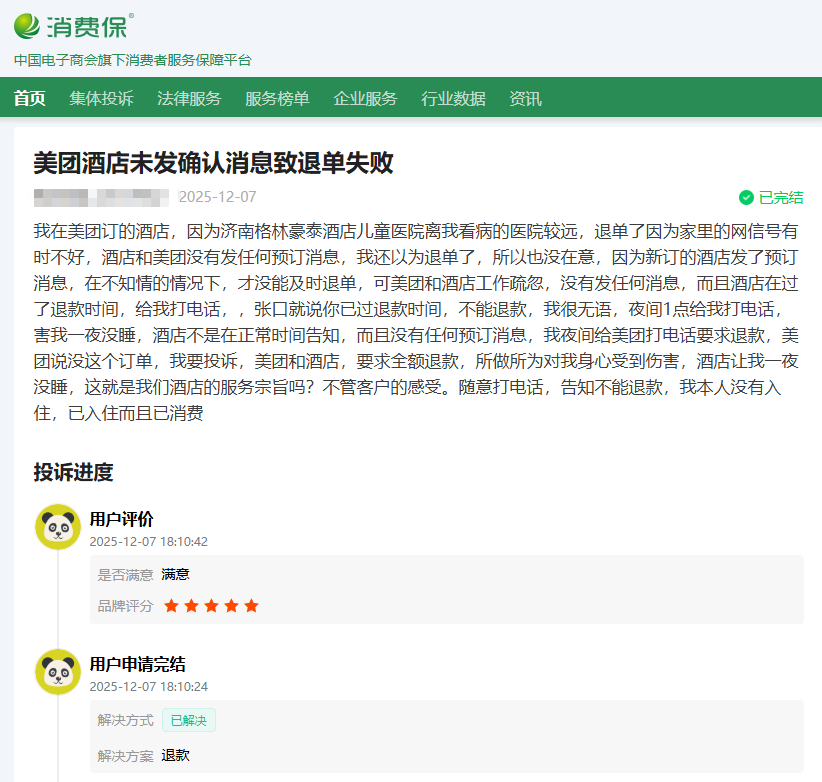Screen dimensions: 822x782
Task: Open the 资讯 menu item
Action: tap(525, 99)
